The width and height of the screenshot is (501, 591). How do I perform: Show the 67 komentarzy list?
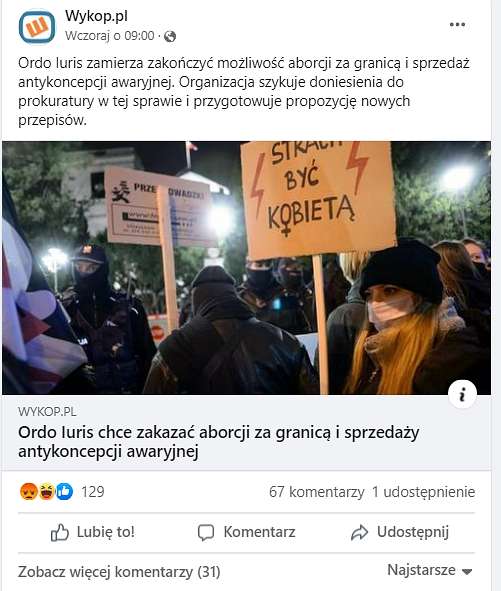click(x=317, y=492)
